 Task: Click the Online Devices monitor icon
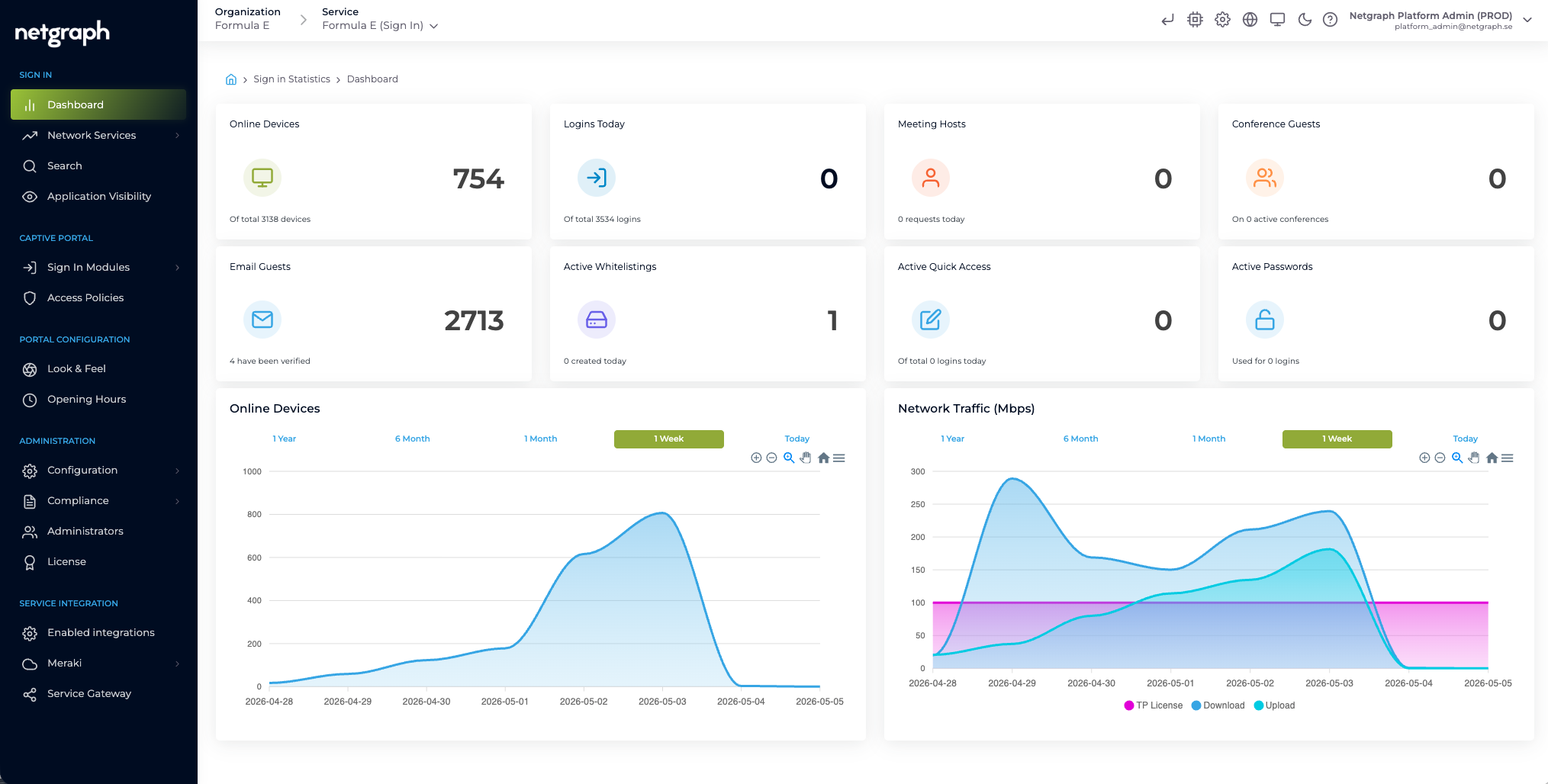[x=262, y=178]
